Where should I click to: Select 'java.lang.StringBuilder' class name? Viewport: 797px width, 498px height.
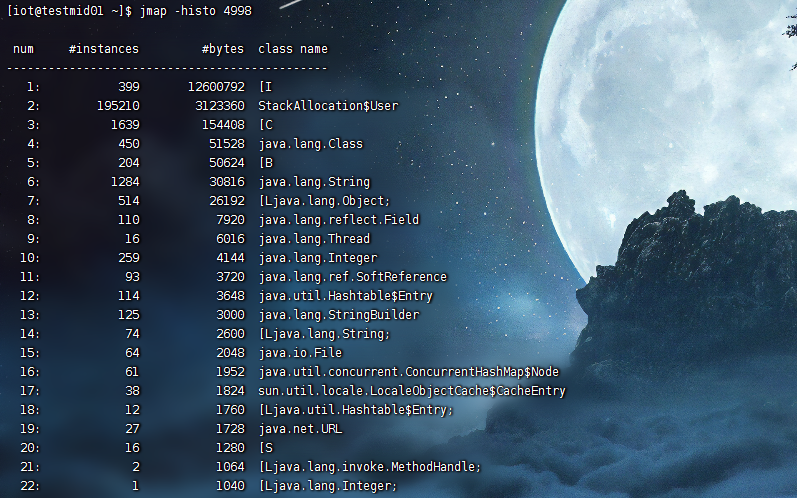339,315
